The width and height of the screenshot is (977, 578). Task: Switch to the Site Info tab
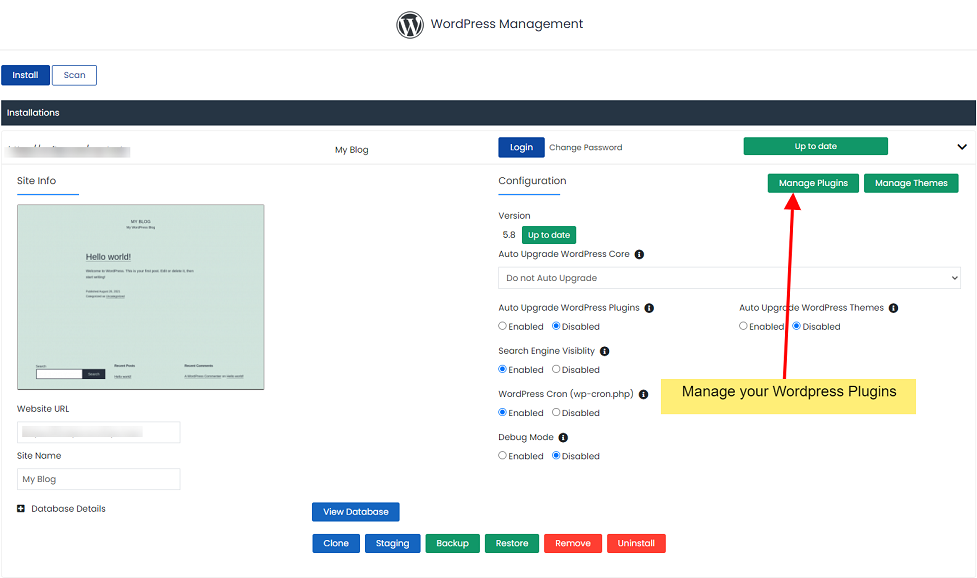(x=36, y=181)
